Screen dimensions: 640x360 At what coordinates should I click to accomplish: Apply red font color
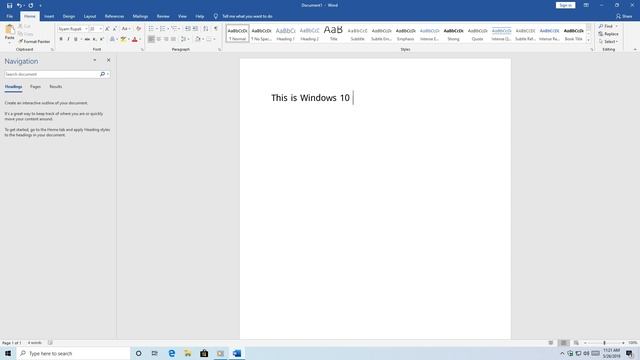(135, 39)
